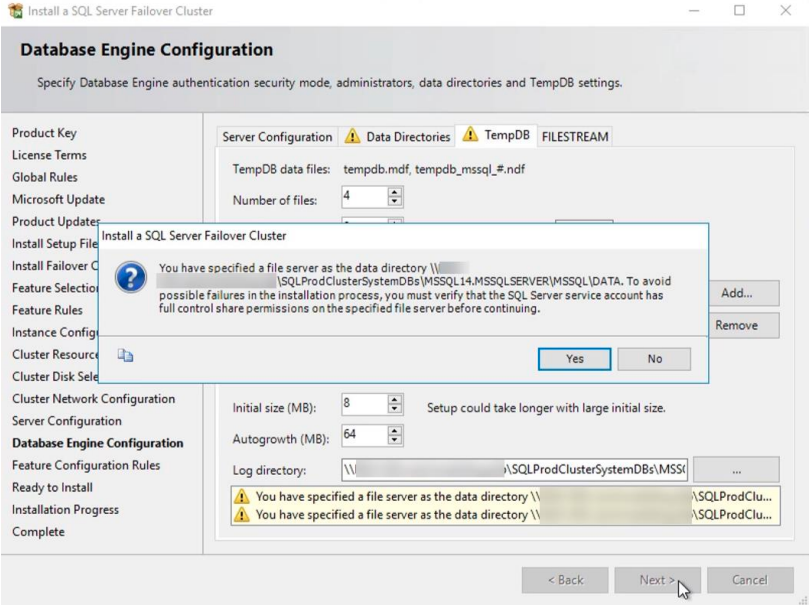Select Feature Configuration Rules step

86,465
